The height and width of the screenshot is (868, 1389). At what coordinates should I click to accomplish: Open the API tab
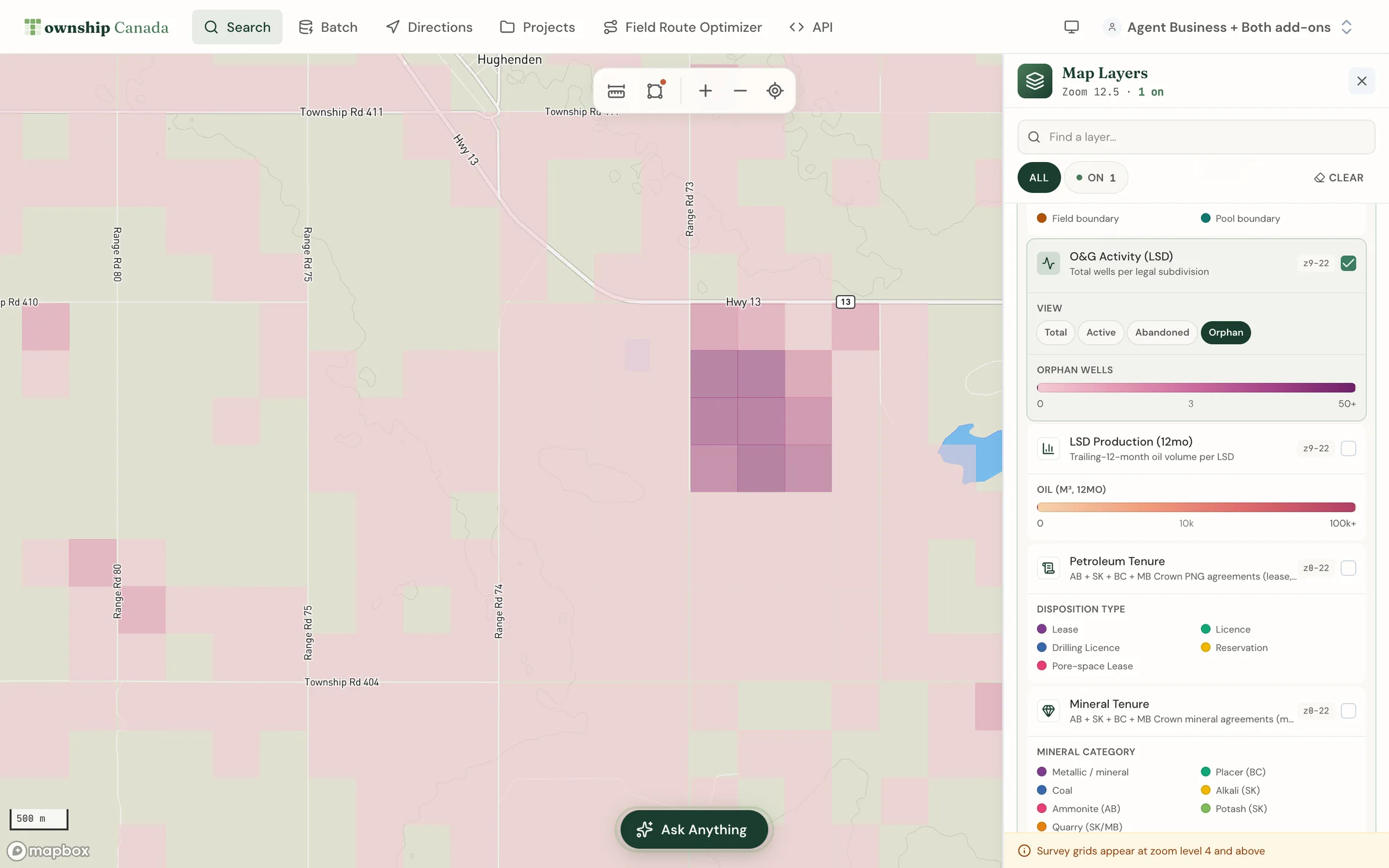[x=811, y=27]
